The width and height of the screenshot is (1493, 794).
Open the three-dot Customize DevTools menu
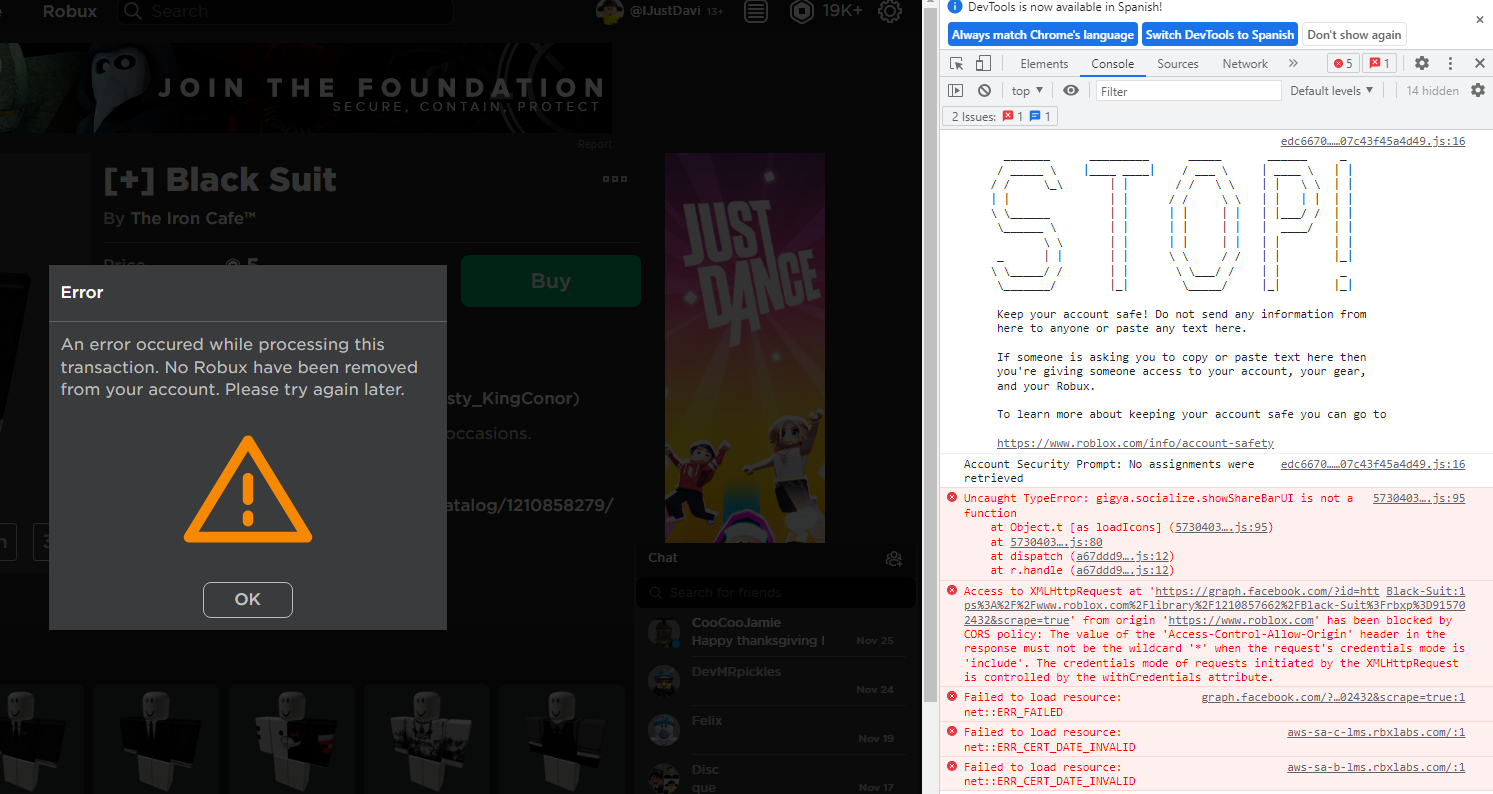(1450, 63)
